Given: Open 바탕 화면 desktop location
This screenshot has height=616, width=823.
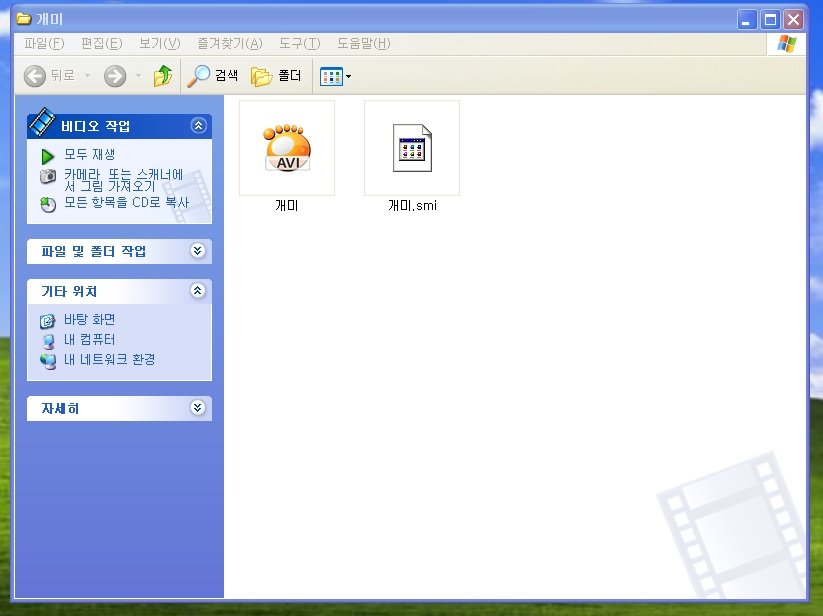Looking at the screenshot, I should pos(89,320).
